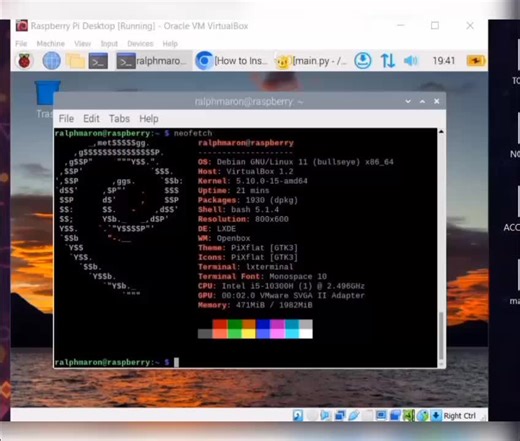Click the terminal vertical scrollbar thumb
The width and height of the screenshot is (520, 441).
click(441, 336)
